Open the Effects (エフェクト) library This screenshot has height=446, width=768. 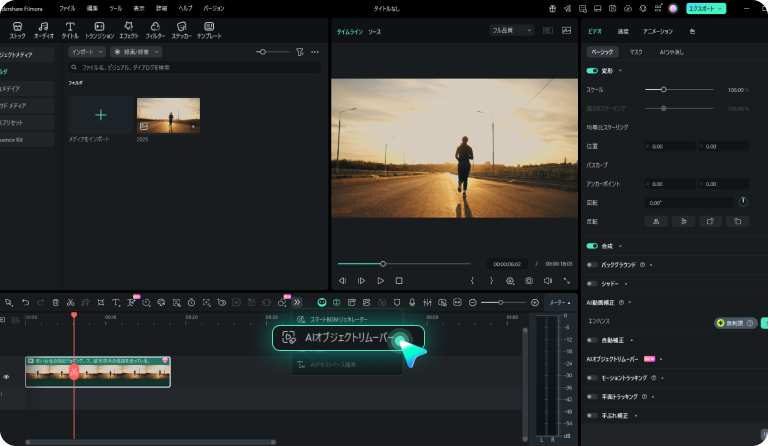pyautogui.click(x=128, y=29)
